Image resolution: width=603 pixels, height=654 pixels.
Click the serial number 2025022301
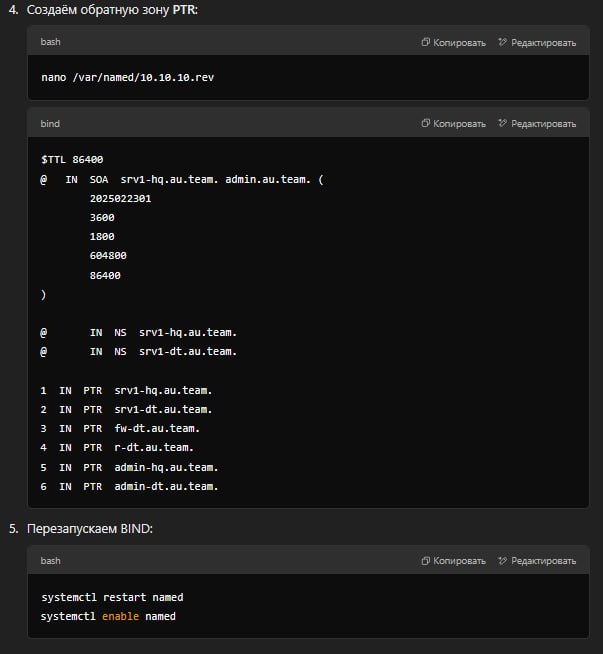[x=120, y=198]
